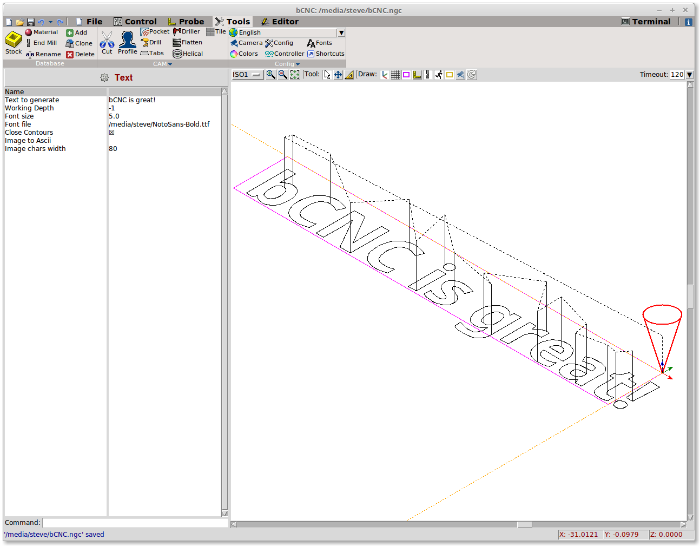Open Shortcuts configuration

pyautogui.click(x=325, y=54)
